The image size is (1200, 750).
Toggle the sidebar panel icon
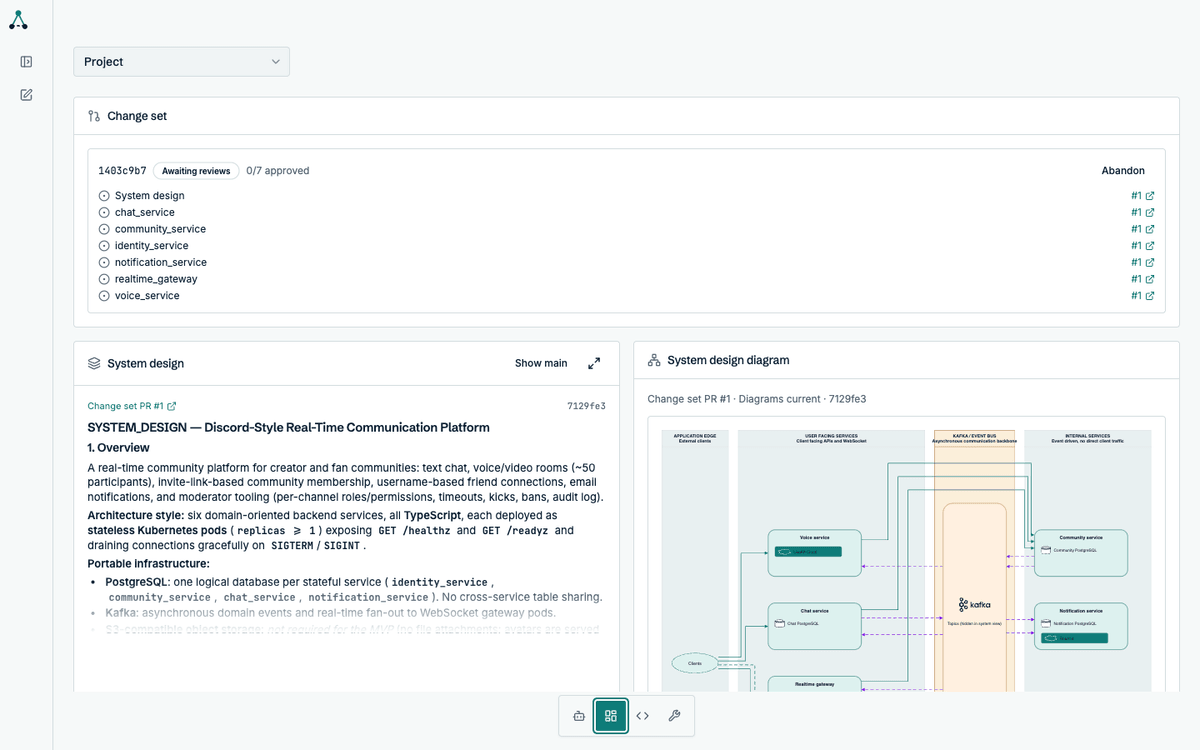click(x=26, y=62)
